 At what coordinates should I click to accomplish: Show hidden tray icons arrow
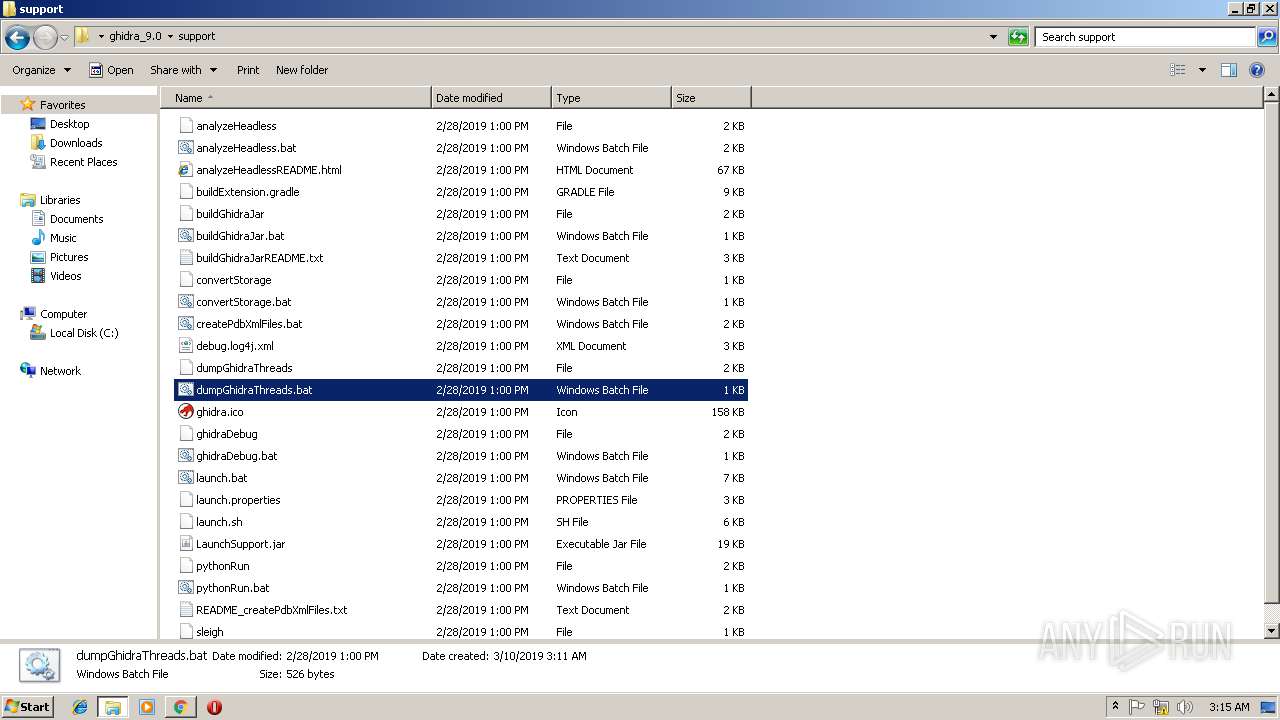1115,707
